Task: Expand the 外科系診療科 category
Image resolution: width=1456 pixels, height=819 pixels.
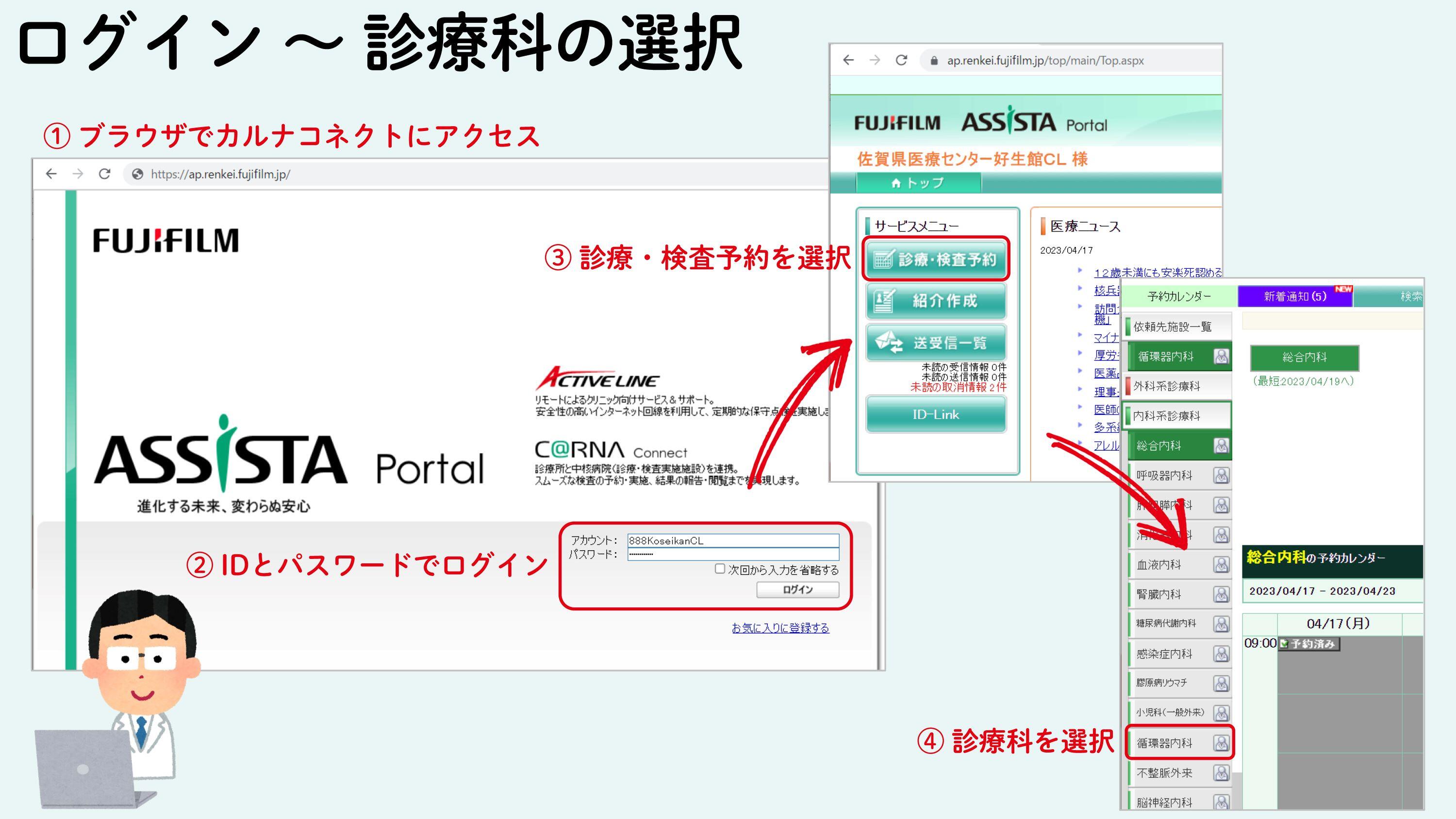Action: click(x=1178, y=386)
